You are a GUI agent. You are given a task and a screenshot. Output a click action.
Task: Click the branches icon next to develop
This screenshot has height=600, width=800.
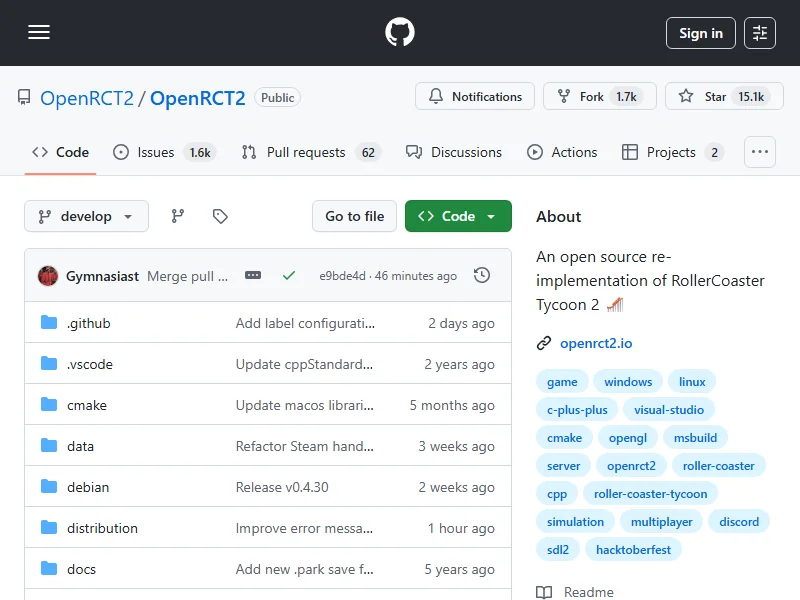tap(178, 216)
